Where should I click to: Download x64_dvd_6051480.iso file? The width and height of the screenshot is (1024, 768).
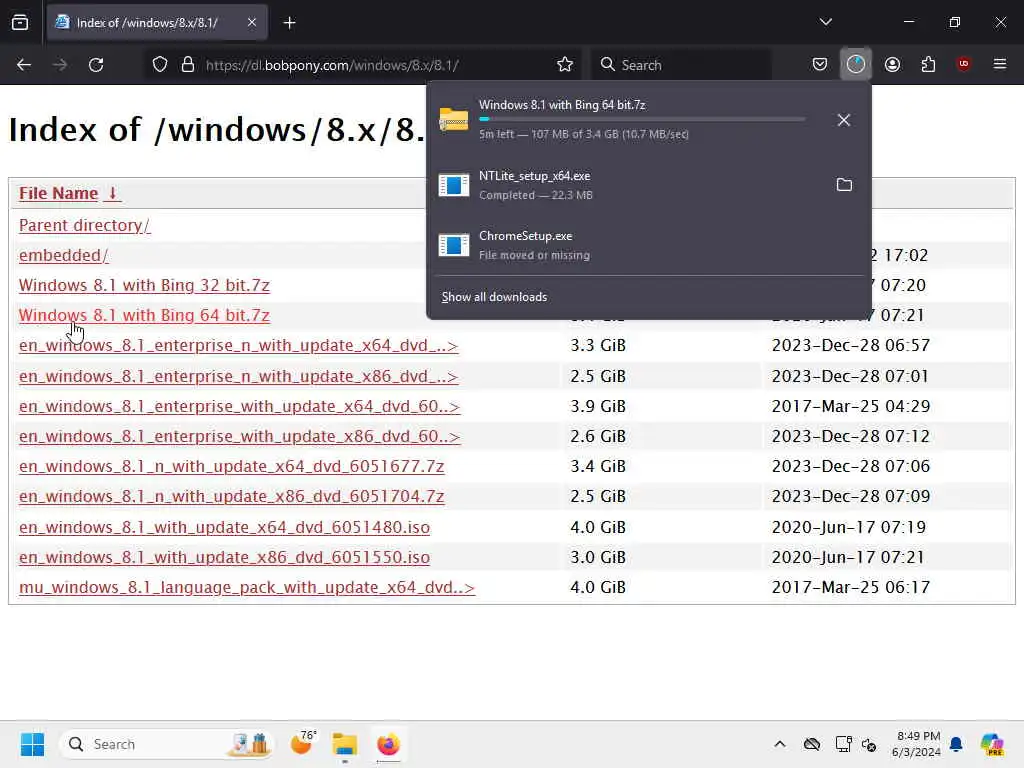coord(225,527)
